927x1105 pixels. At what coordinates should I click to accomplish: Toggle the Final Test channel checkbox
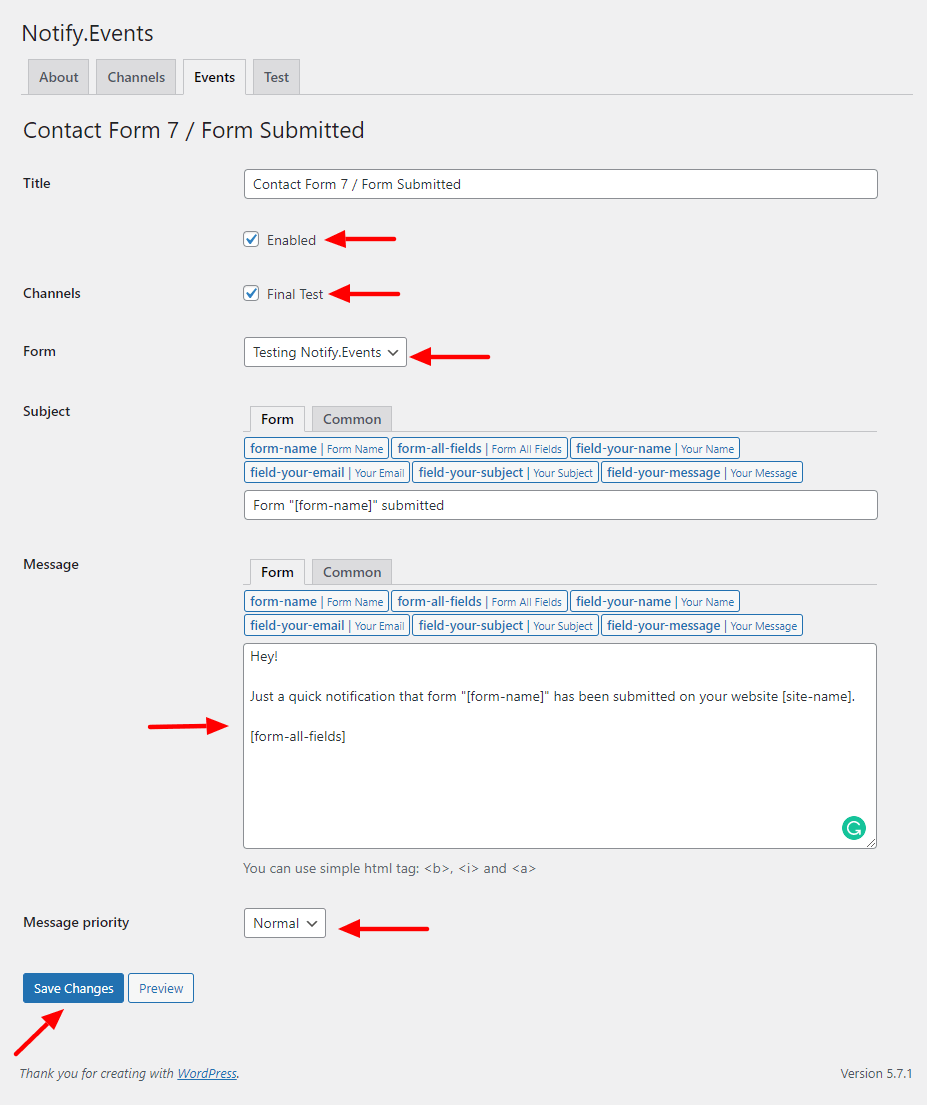pos(251,293)
